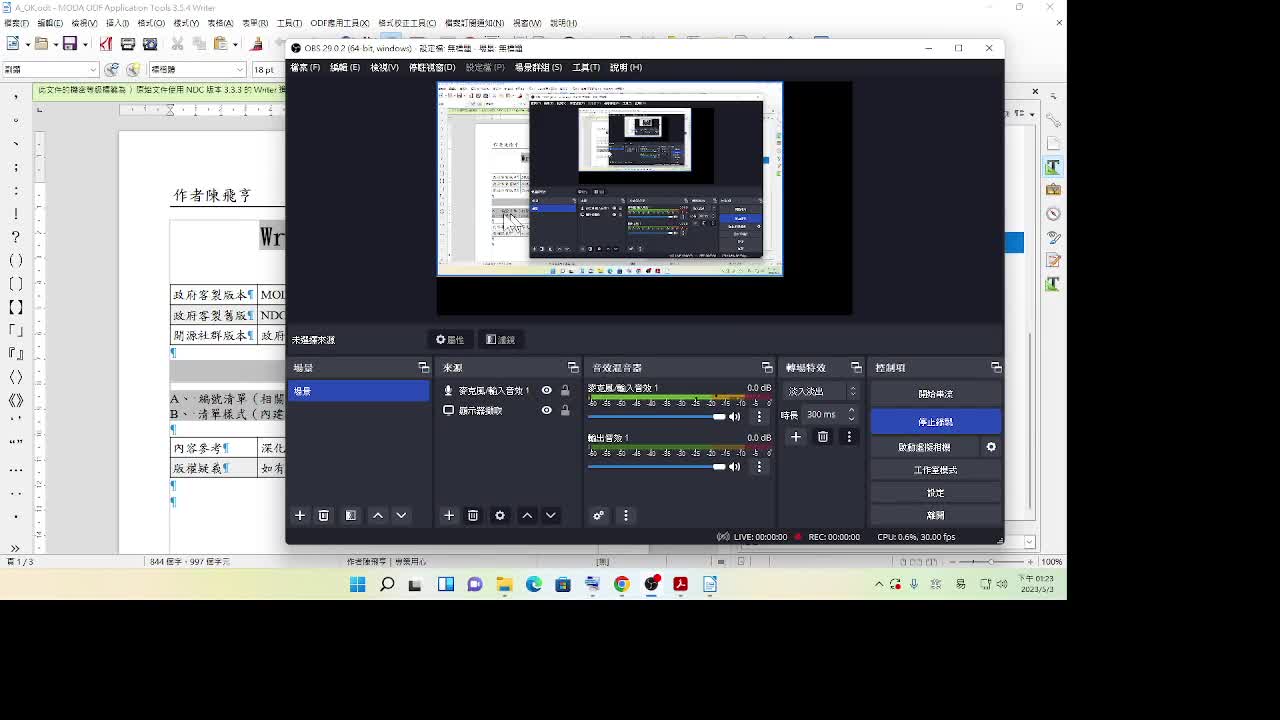Open the transition type dropdown
Viewport: 1280px width, 720px height.
822,391
